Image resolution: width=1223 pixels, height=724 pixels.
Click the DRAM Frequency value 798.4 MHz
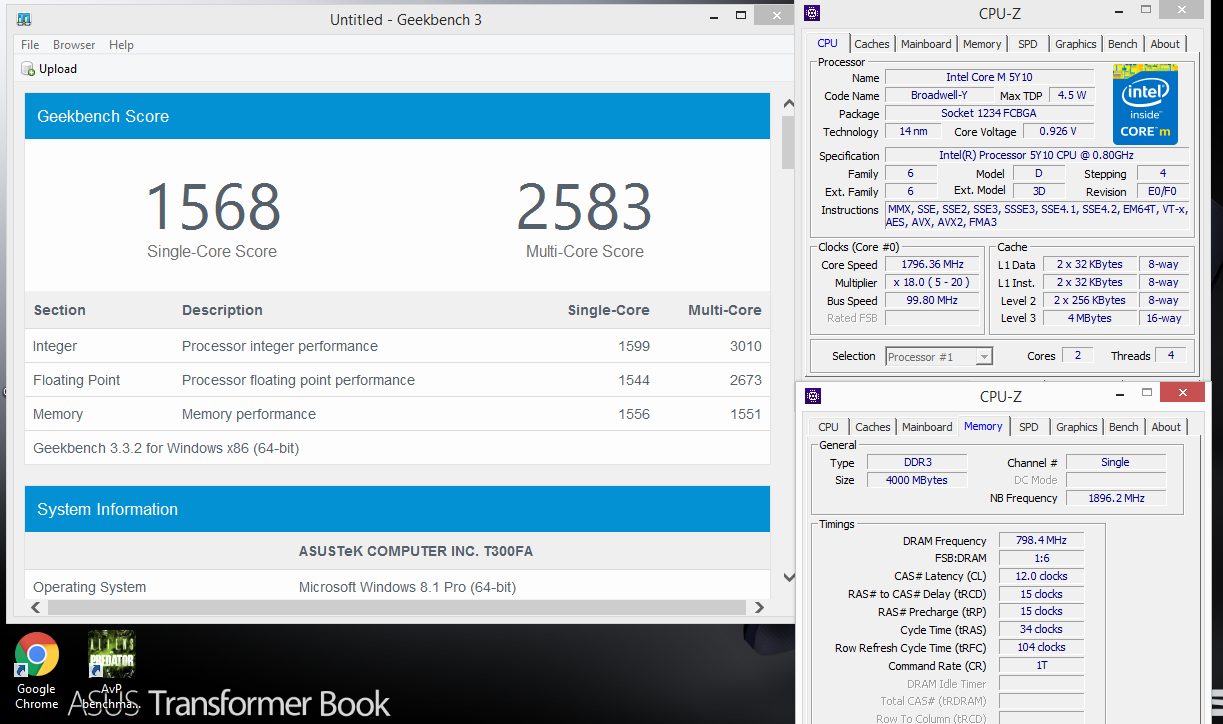coord(1041,541)
